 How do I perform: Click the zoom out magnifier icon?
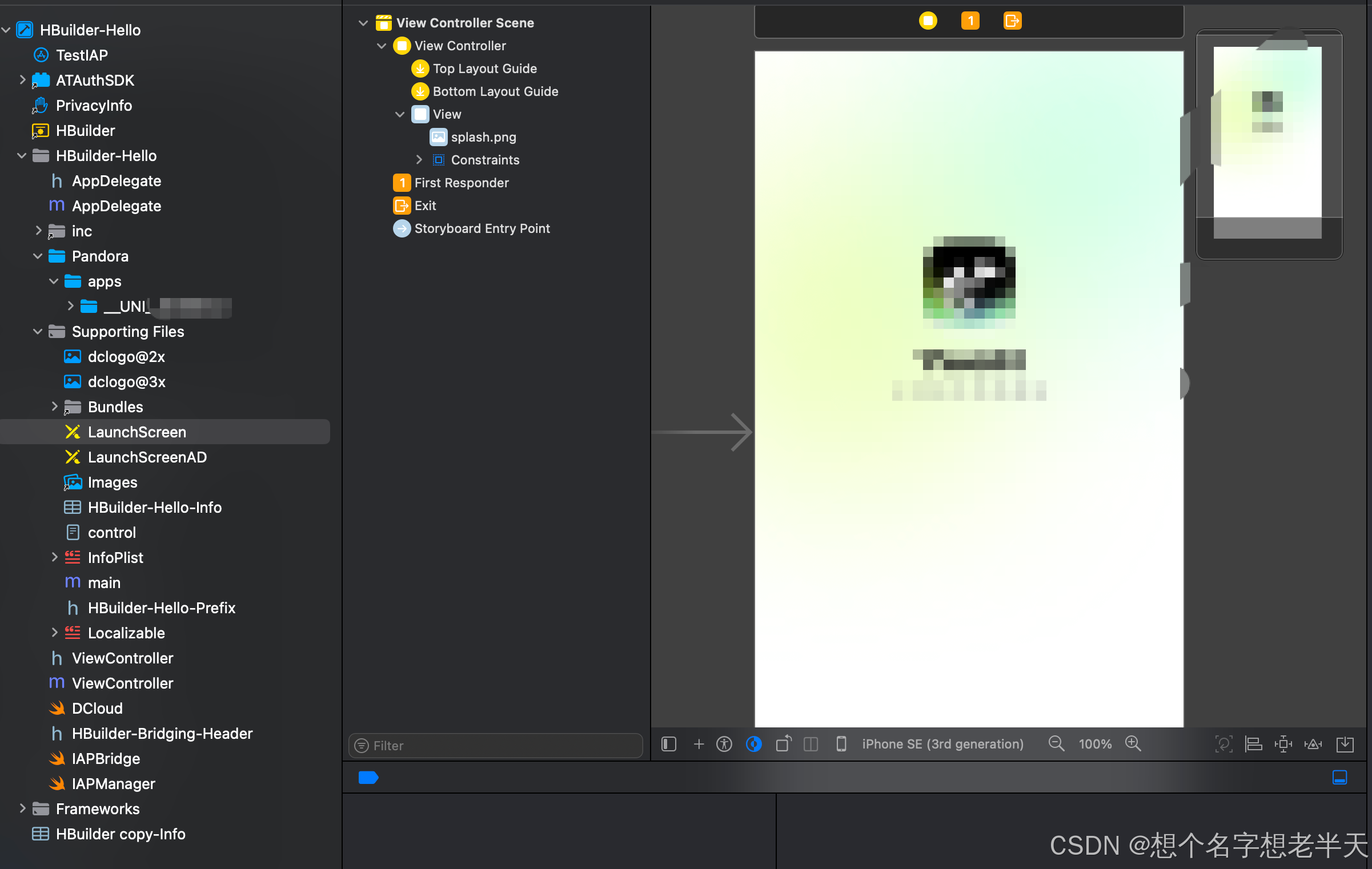[x=1056, y=744]
